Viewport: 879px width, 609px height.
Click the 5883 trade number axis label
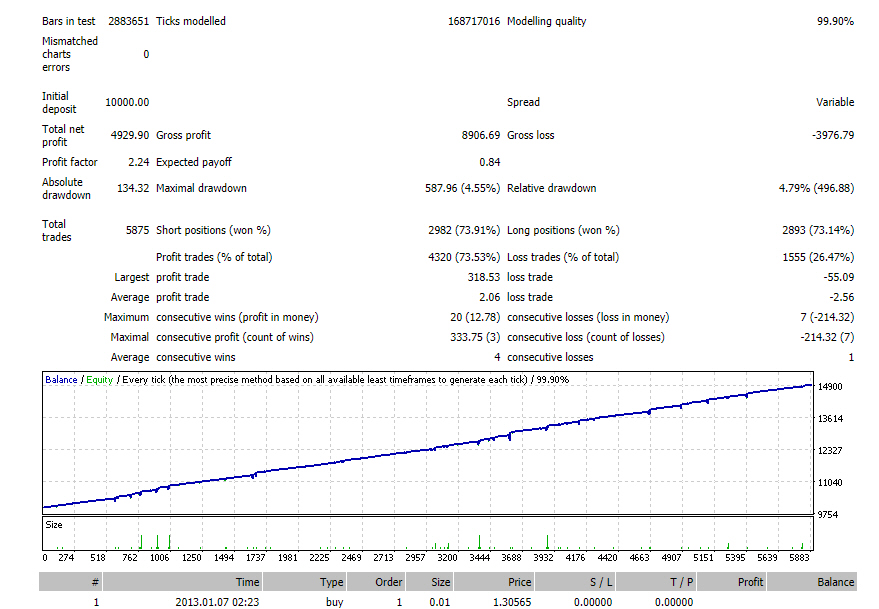point(799,557)
